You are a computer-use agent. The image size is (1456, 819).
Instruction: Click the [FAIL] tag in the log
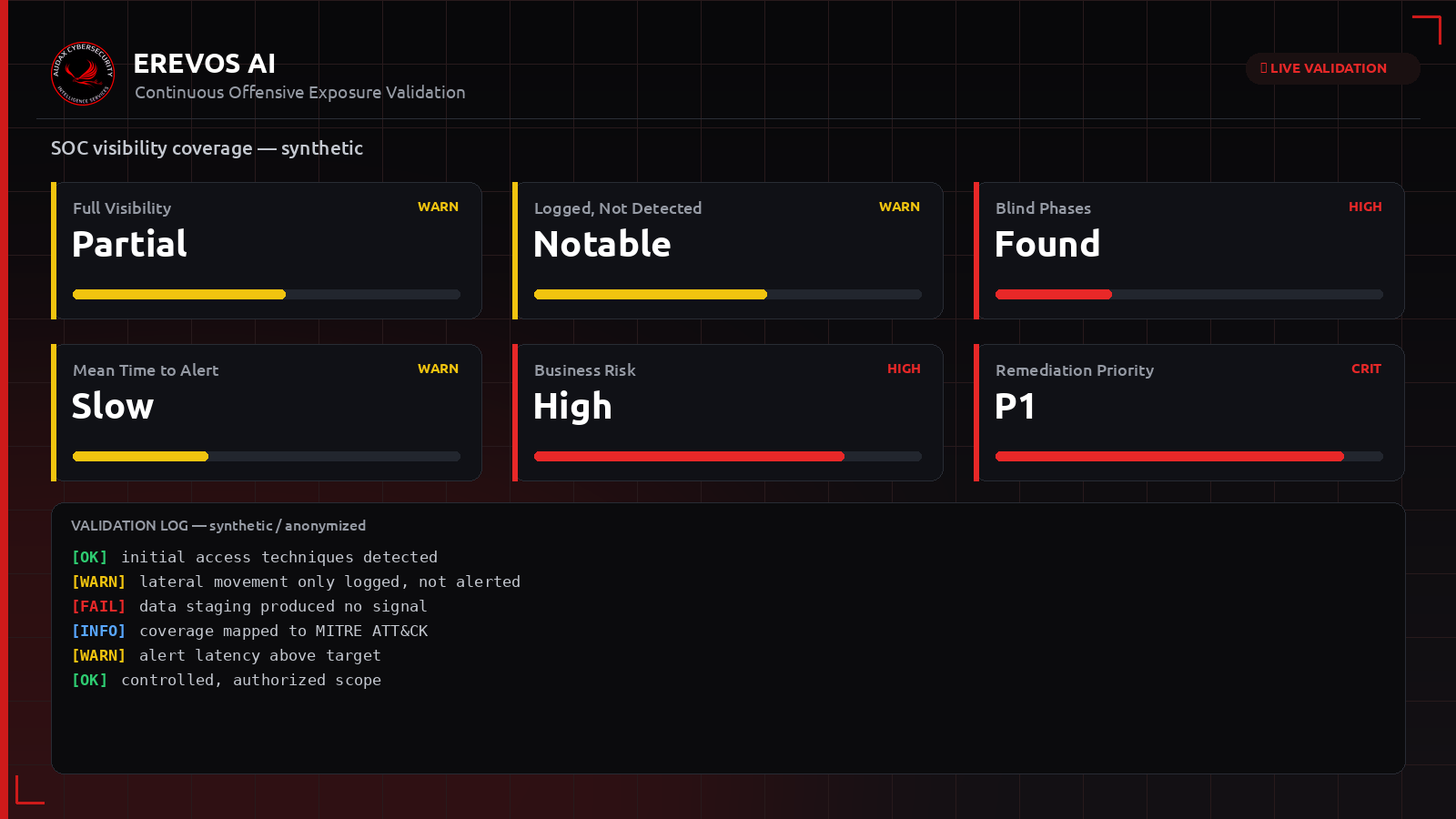[98, 606]
